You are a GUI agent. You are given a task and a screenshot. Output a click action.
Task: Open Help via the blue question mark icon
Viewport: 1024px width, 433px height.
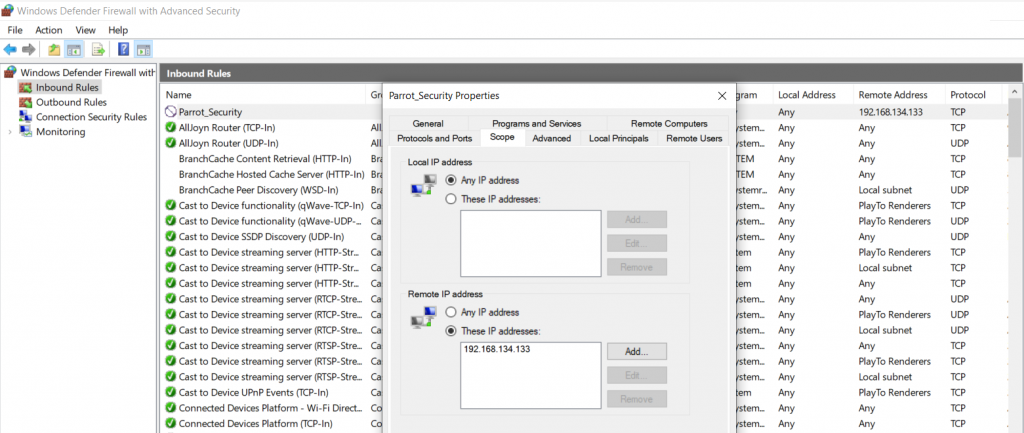point(123,50)
